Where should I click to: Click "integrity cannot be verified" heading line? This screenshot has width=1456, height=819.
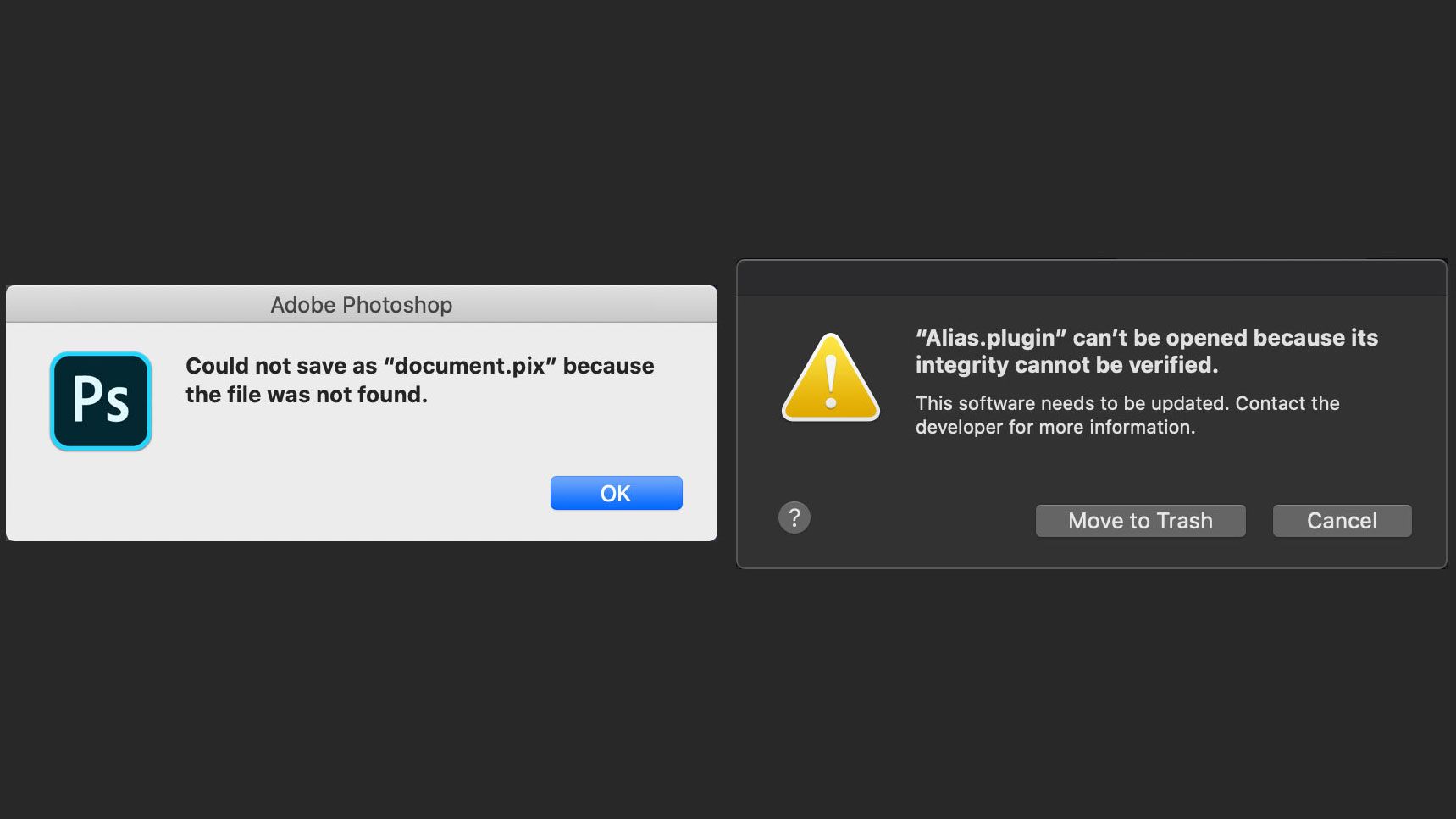coord(1066,365)
